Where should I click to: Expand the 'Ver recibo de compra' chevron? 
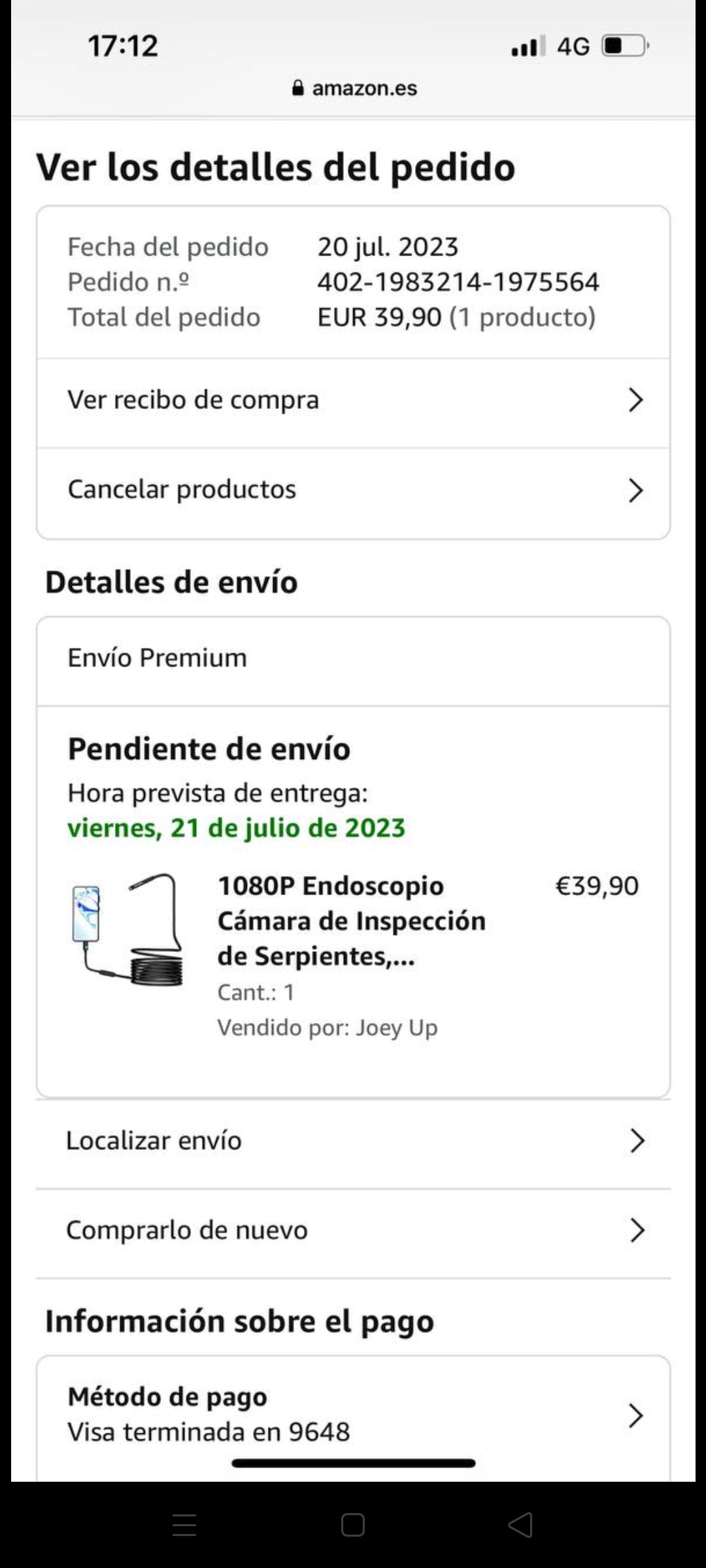point(635,400)
